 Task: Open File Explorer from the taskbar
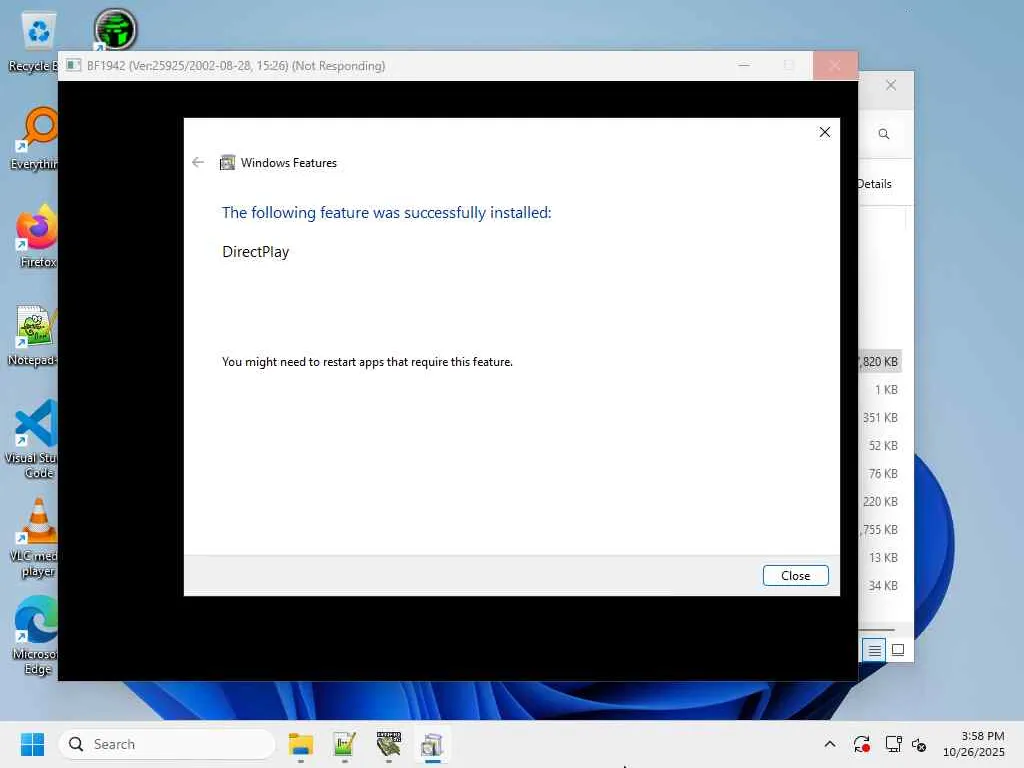tap(301, 744)
